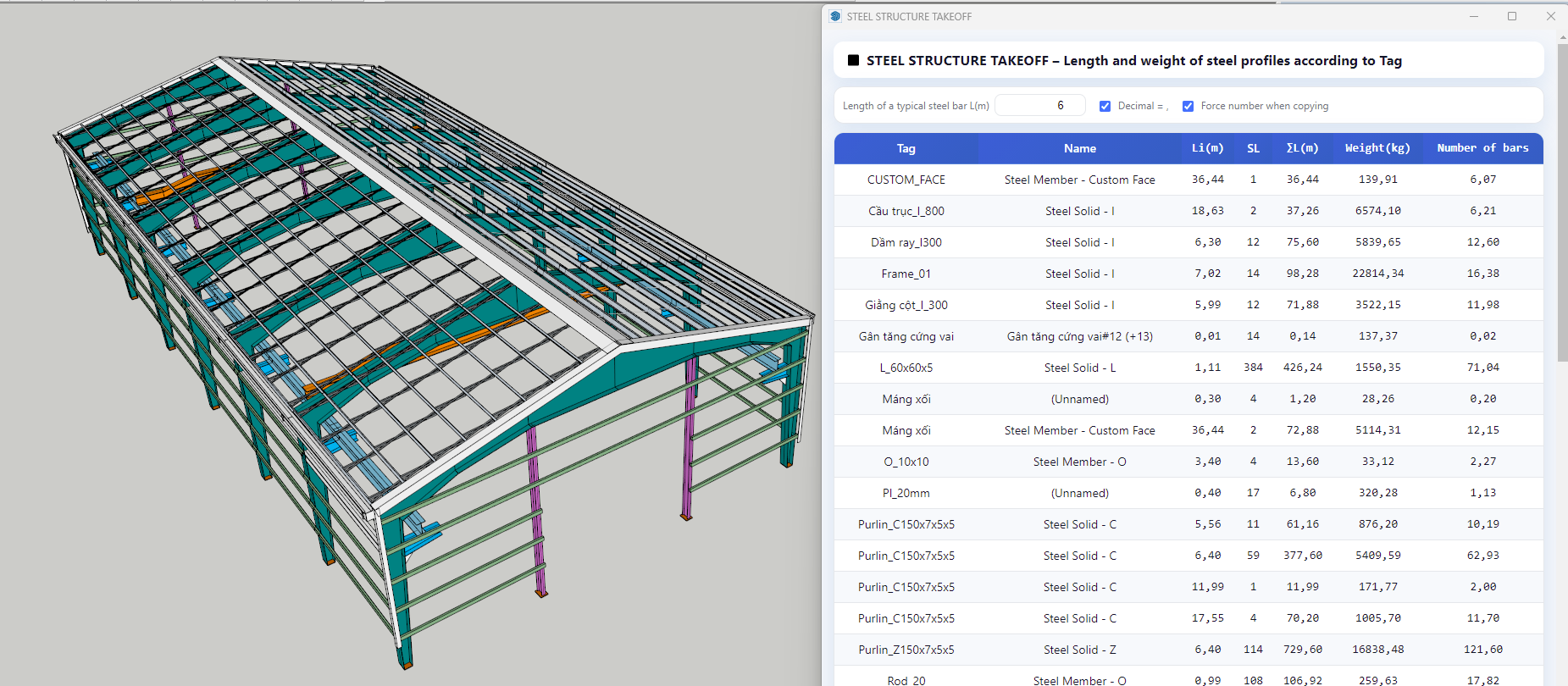Click the Steel Structure Takeoff title bar icon
This screenshot has height=686, width=1568.
click(835, 16)
